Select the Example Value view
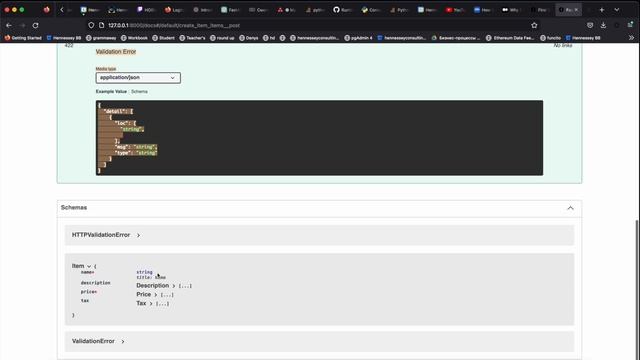 [x=111, y=91]
